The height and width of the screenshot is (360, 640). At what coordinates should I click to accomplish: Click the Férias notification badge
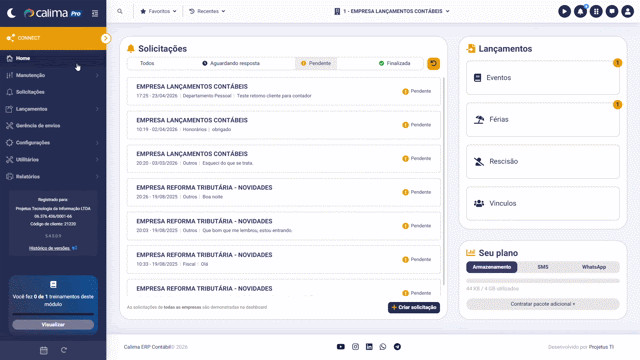617,105
